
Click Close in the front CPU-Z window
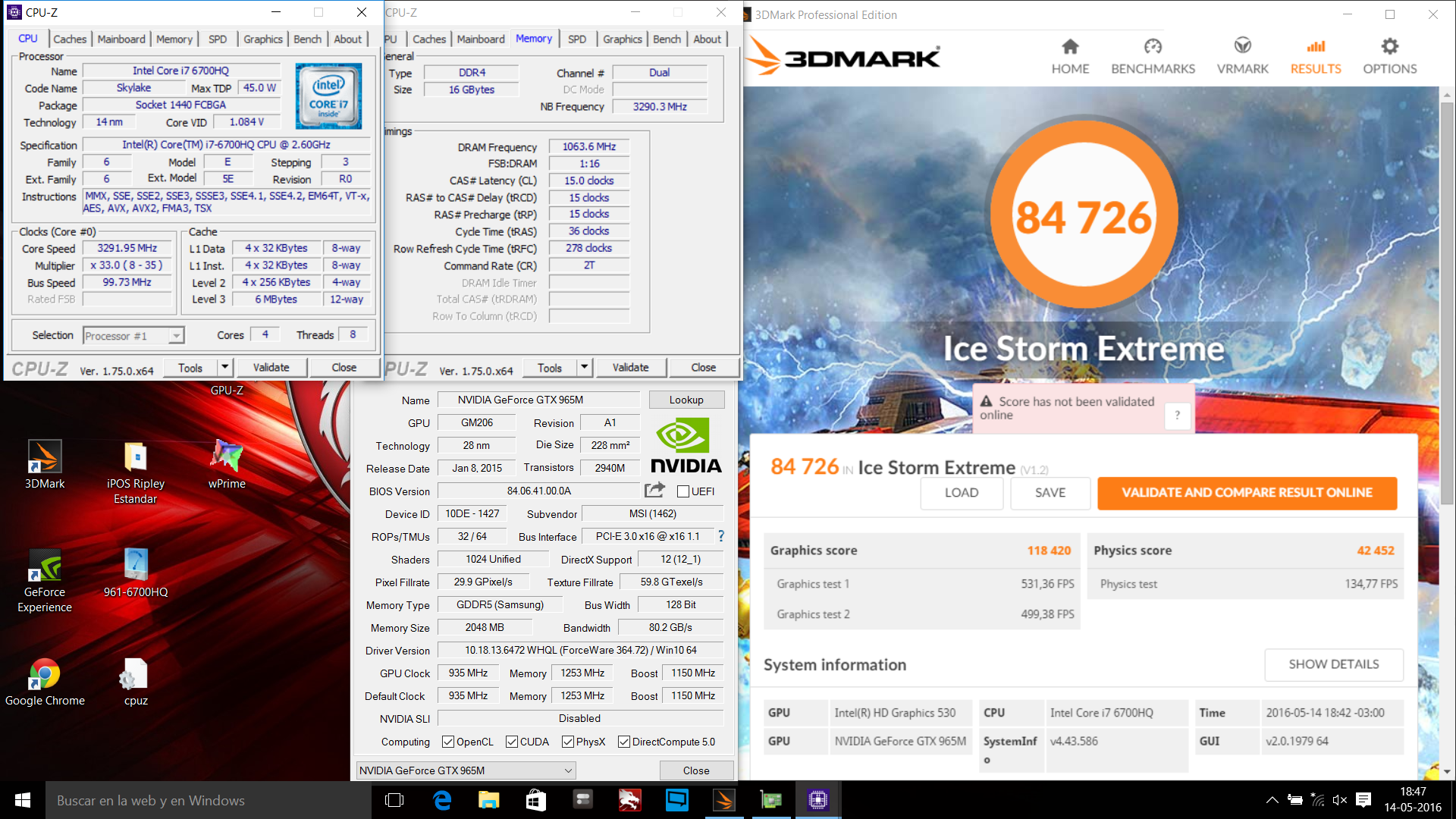[x=344, y=367]
